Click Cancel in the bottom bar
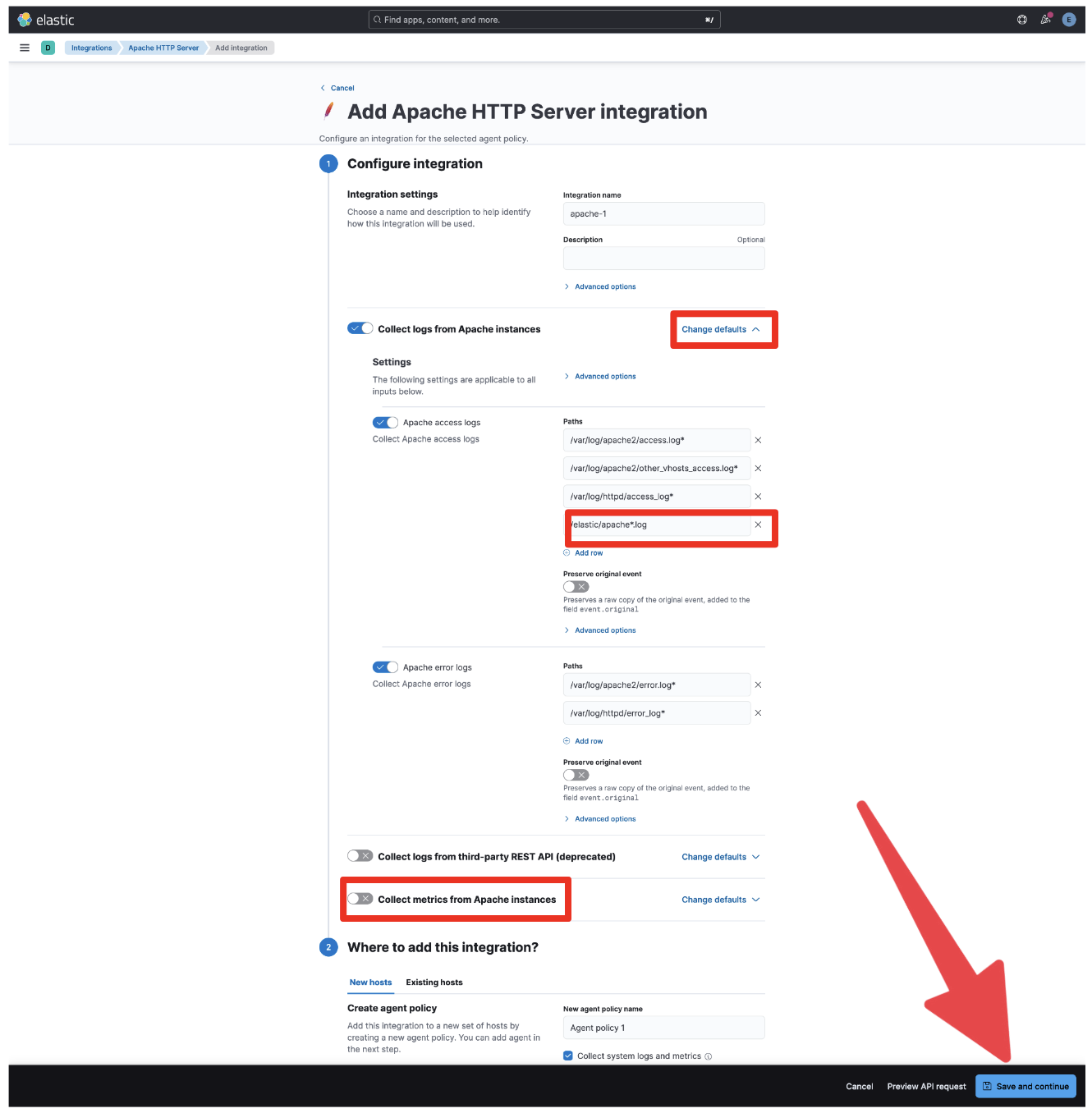Image resolution: width=1092 pixels, height=1113 pixels. coord(860,1087)
